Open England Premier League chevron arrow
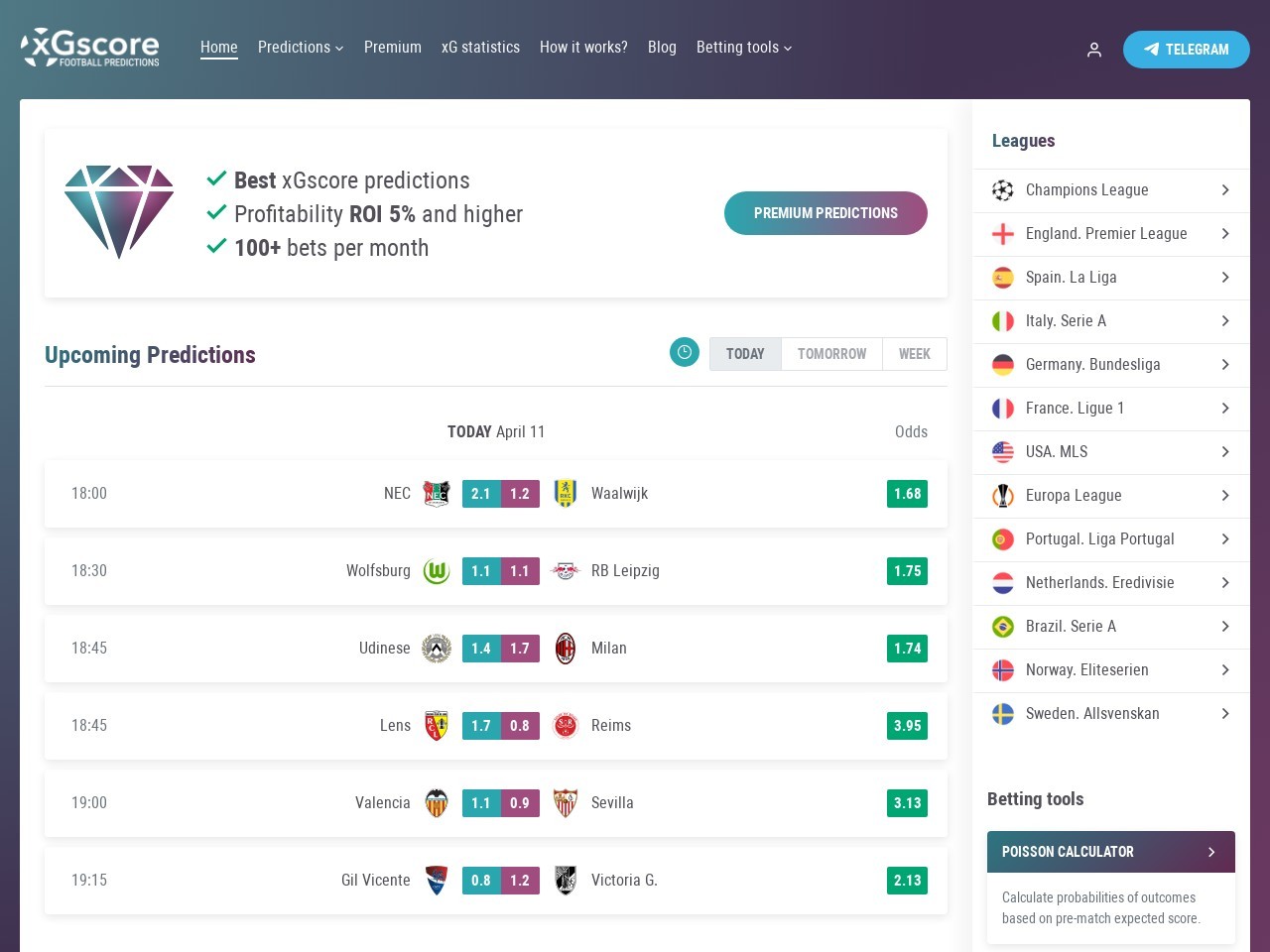 click(x=1225, y=233)
